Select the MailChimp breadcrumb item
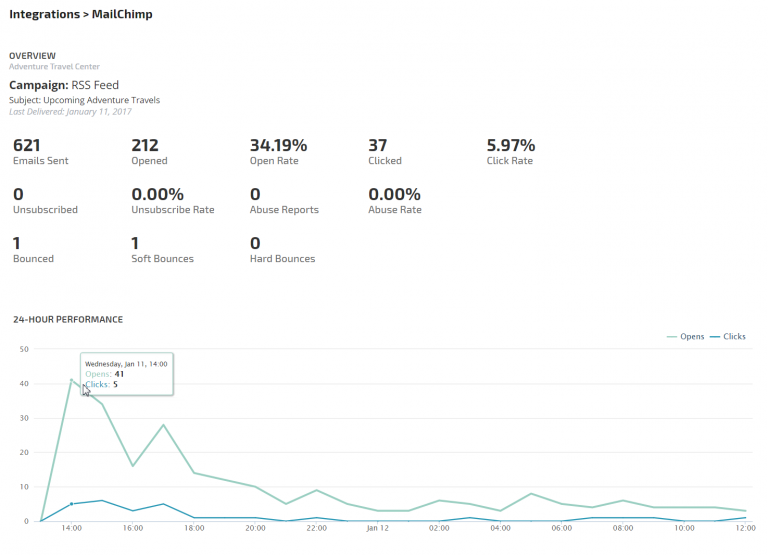Screen dimensions: 768x555 (122, 14)
